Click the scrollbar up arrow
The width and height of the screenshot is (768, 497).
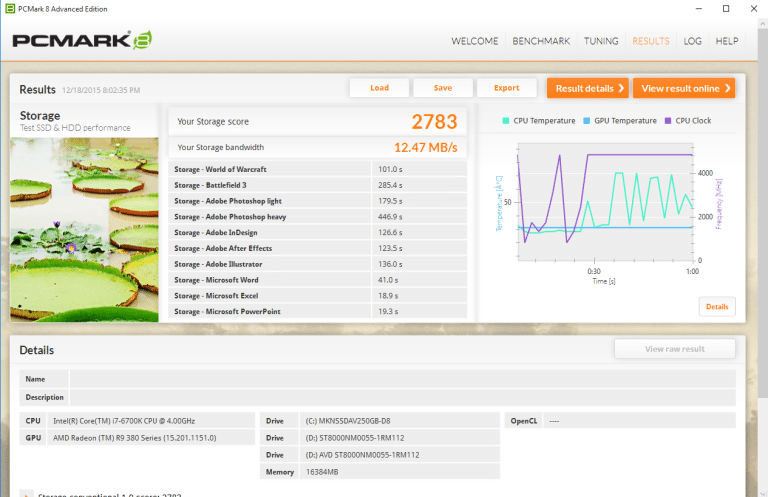click(763, 24)
